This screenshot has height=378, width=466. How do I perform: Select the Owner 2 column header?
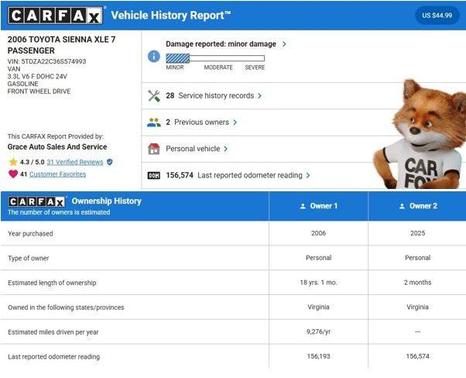[418, 206]
